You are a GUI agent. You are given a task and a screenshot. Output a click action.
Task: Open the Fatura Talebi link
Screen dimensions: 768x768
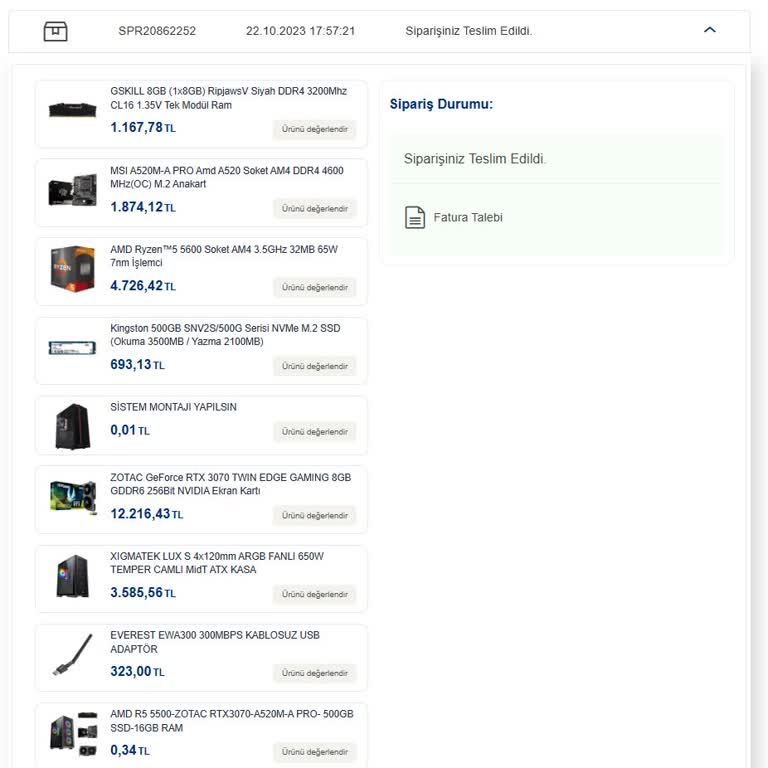[x=468, y=217]
